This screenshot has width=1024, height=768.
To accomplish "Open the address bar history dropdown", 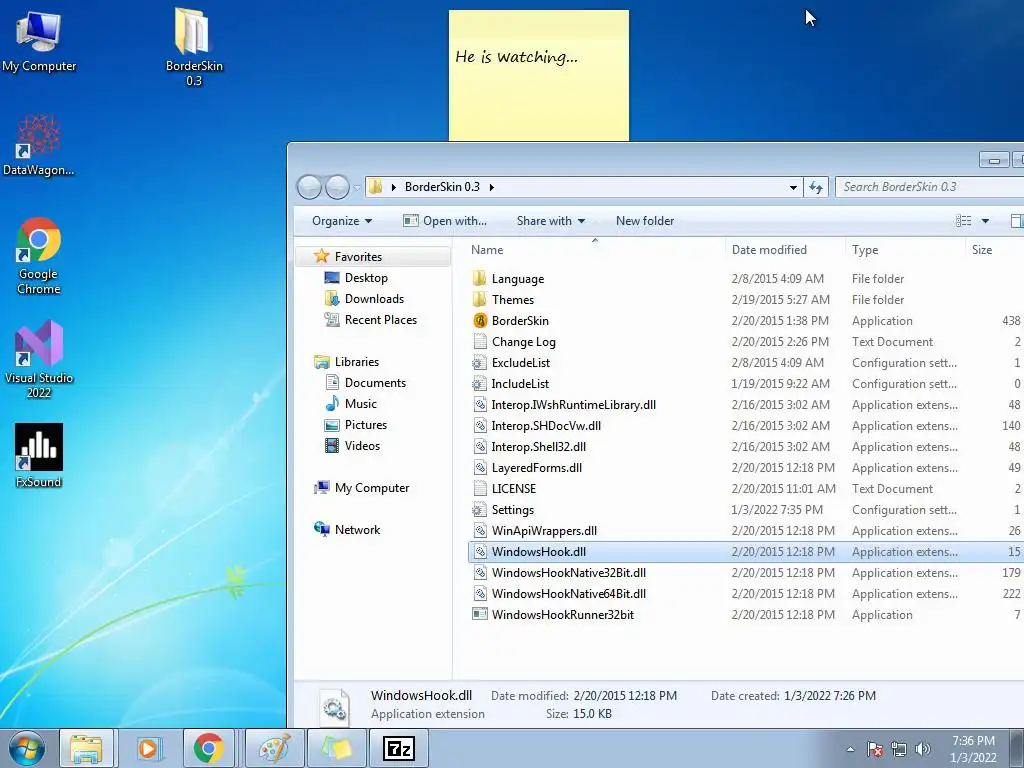I will [793, 187].
